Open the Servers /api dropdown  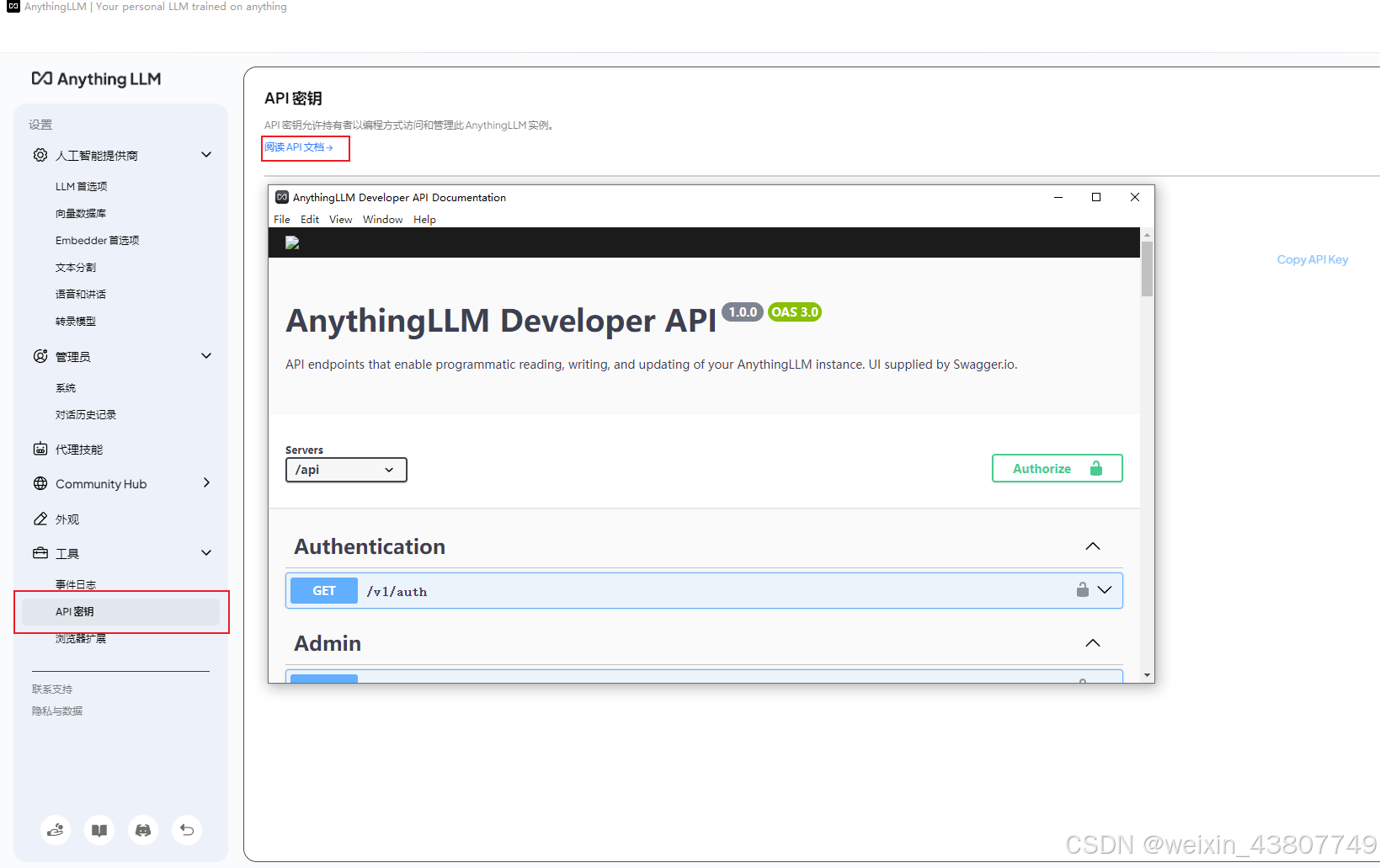tap(346, 470)
